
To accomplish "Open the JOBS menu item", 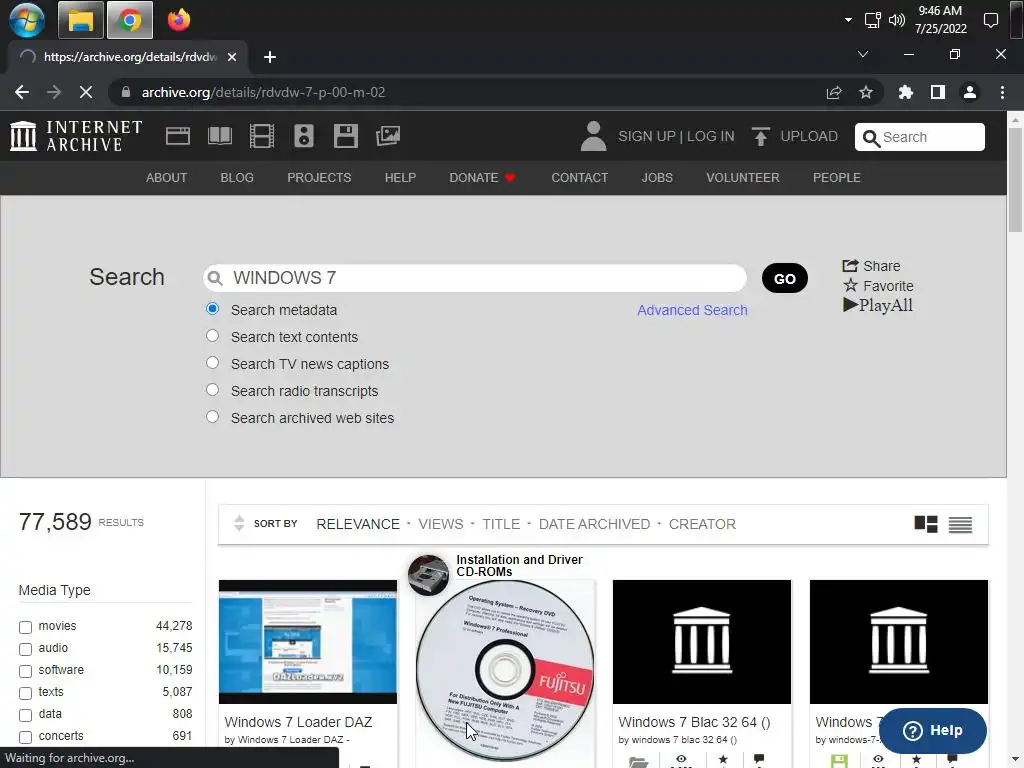I will (657, 178).
